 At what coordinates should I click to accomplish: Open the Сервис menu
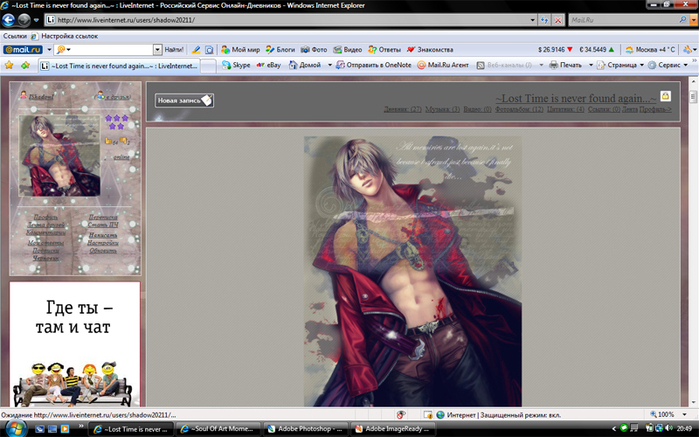[x=667, y=65]
